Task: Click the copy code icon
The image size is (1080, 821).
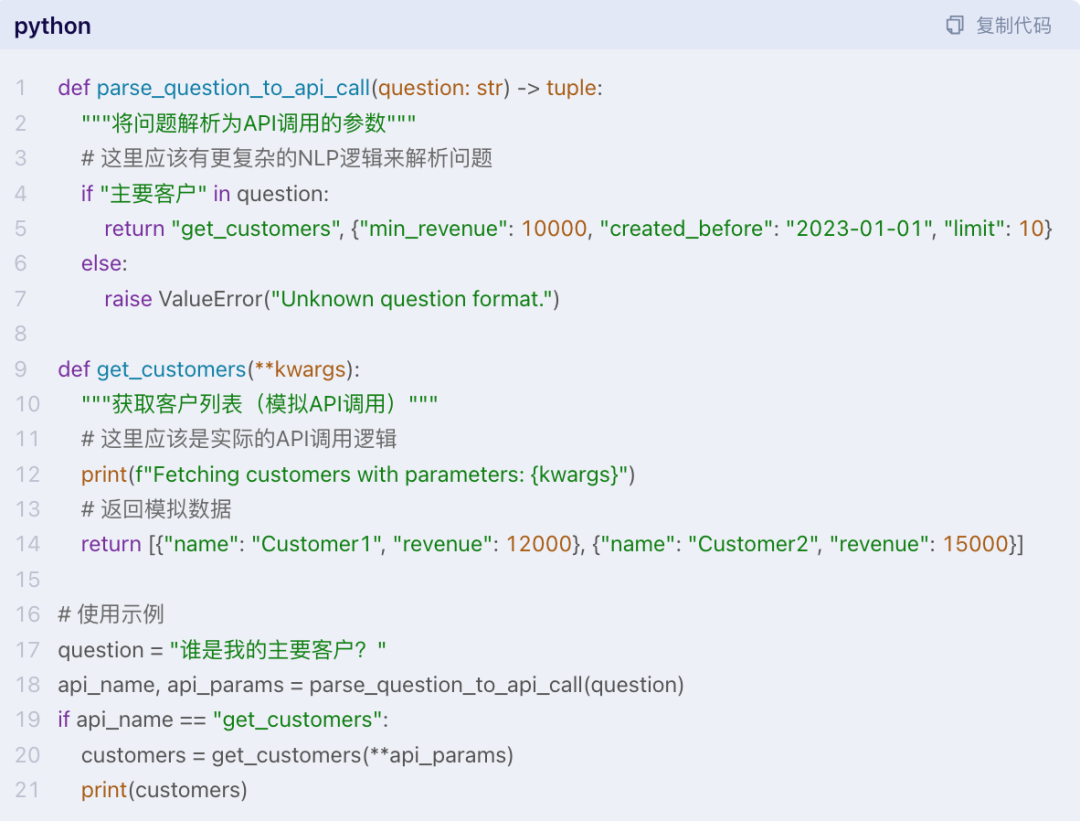Action: (955, 26)
